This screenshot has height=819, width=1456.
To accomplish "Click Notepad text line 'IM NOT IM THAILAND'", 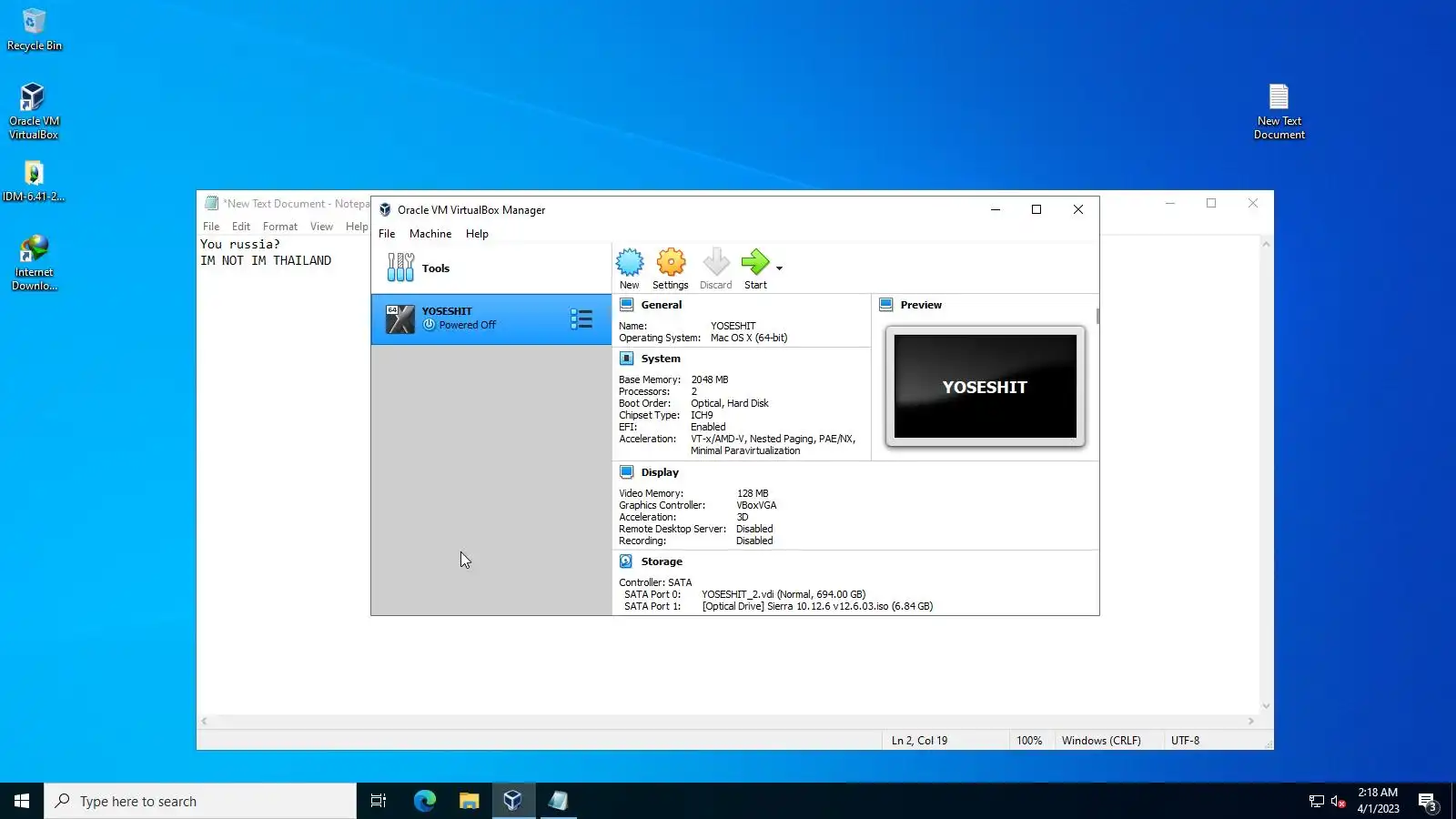I will 266,260.
